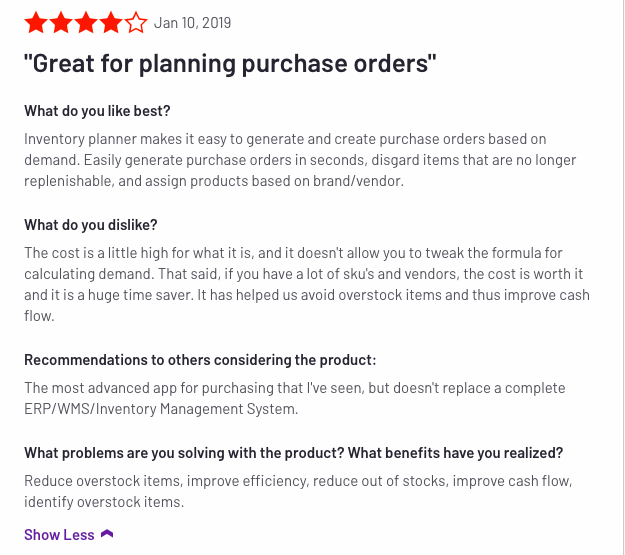
Task: Click the "Reduce overstock items" benefits paragraph
Action: pos(298,491)
